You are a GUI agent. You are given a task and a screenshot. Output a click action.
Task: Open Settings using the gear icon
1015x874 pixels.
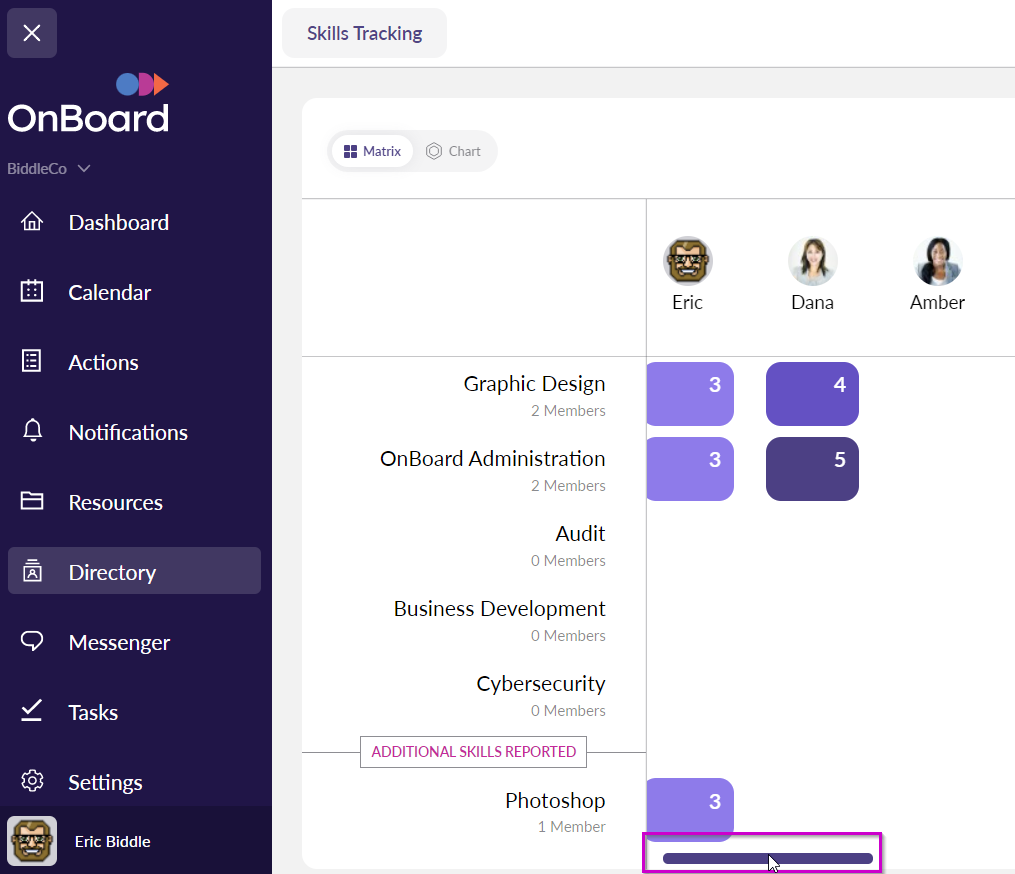(x=32, y=781)
